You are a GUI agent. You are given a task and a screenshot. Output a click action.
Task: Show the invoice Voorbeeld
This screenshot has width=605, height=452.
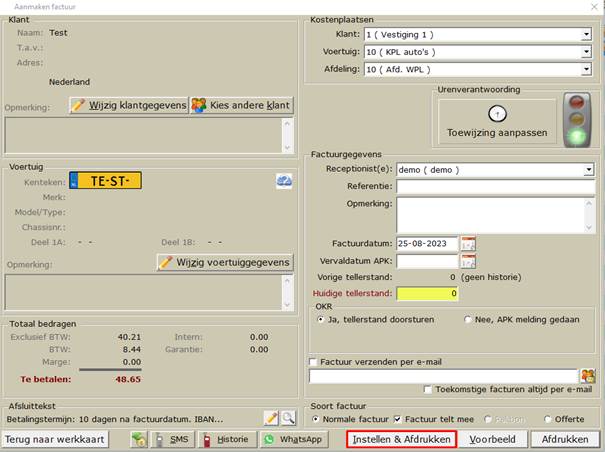[x=492, y=439]
